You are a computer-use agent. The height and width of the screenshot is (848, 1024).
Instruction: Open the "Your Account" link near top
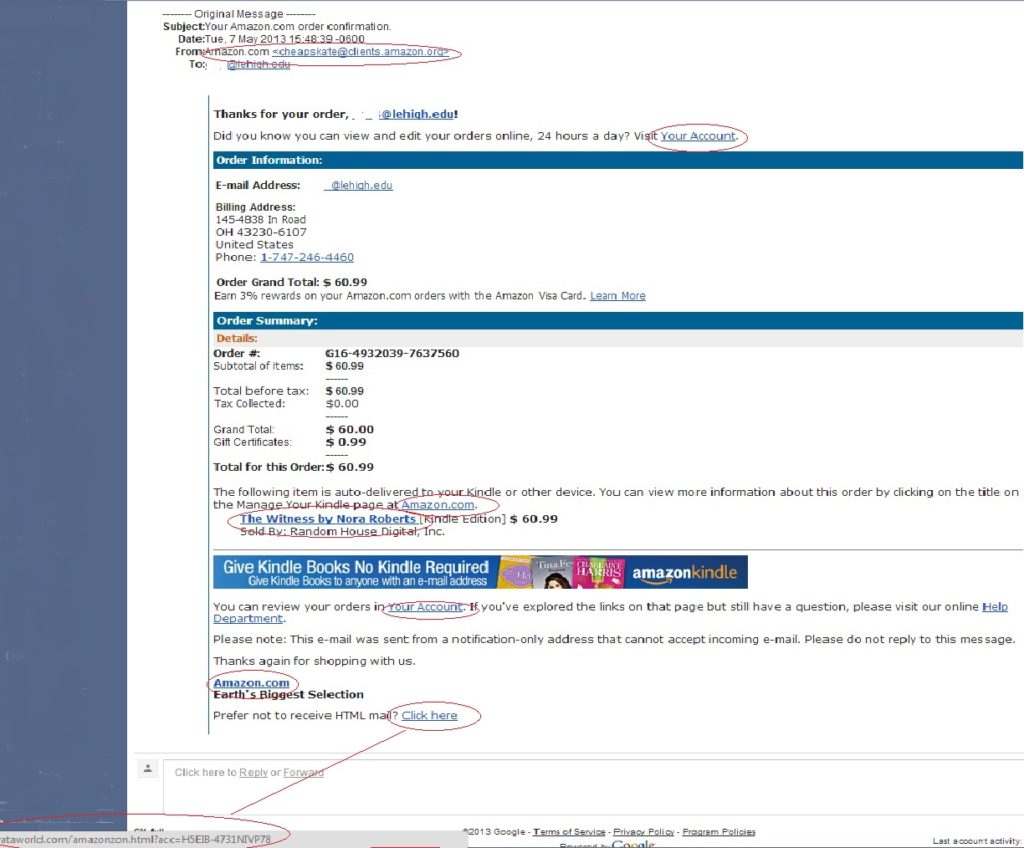(x=697, y=136)
